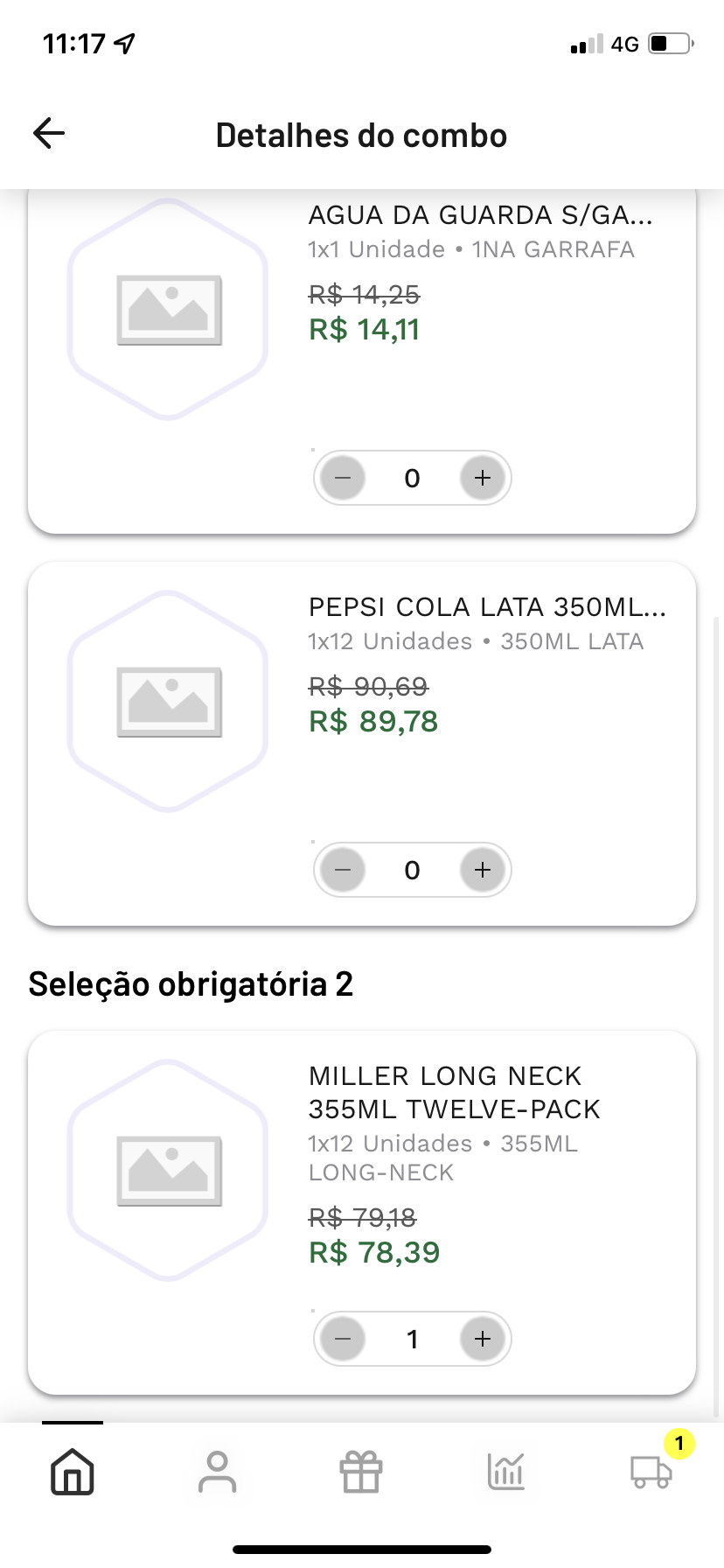This screenshot has height=1568, width=724.
Task: Increase Miller Long Neck quantity
Action: [483, 1340]
